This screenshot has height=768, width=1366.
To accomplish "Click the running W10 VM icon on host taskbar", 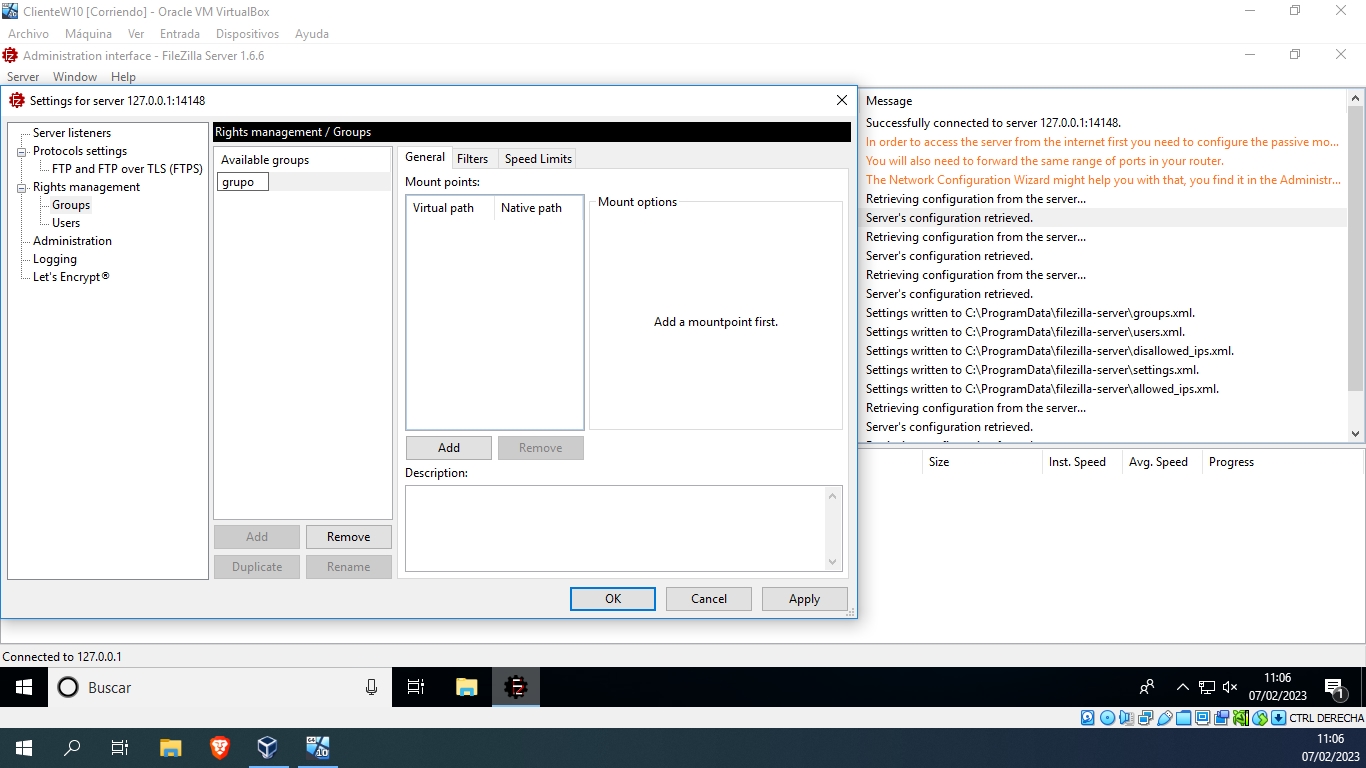I will pos(317,747).
